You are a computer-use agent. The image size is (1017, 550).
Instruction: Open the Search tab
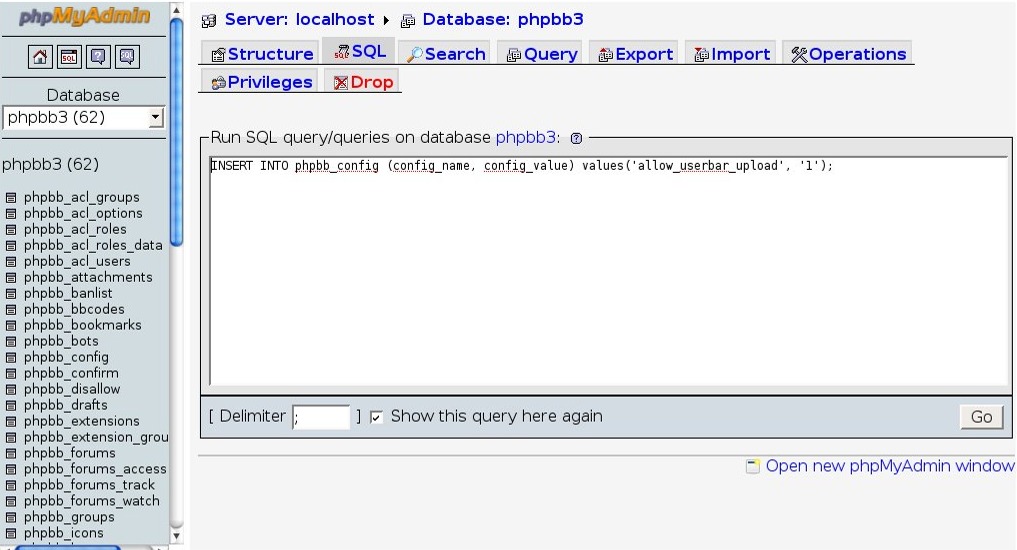(446, 54)
